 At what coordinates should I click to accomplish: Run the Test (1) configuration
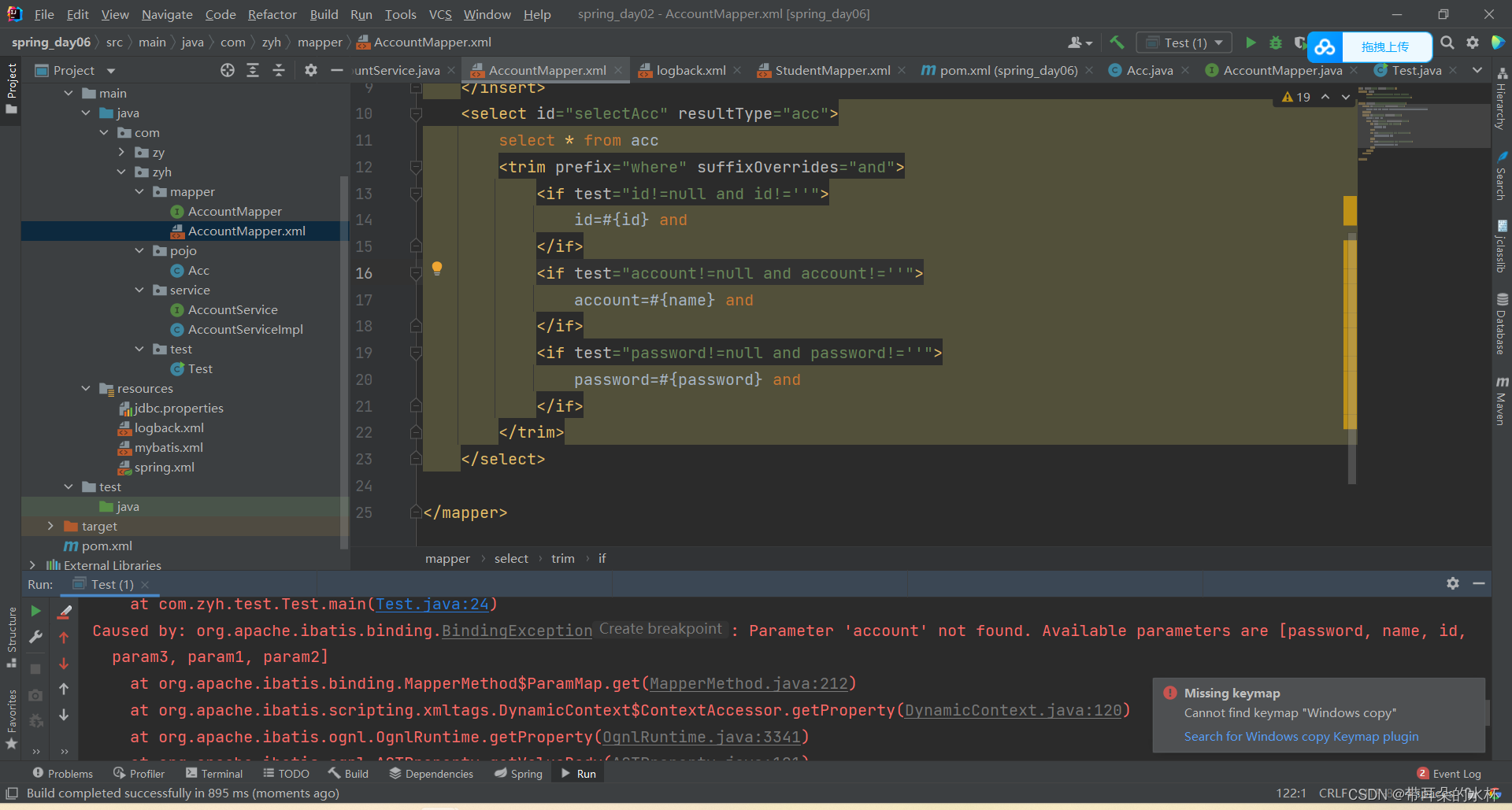coord(1251,43)
